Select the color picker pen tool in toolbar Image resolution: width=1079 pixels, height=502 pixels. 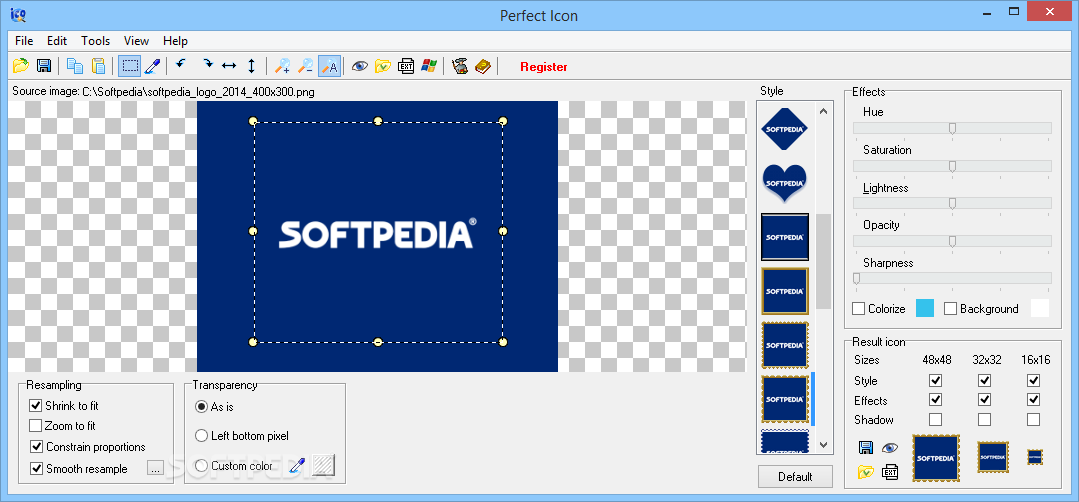click(x=152, y=66)
